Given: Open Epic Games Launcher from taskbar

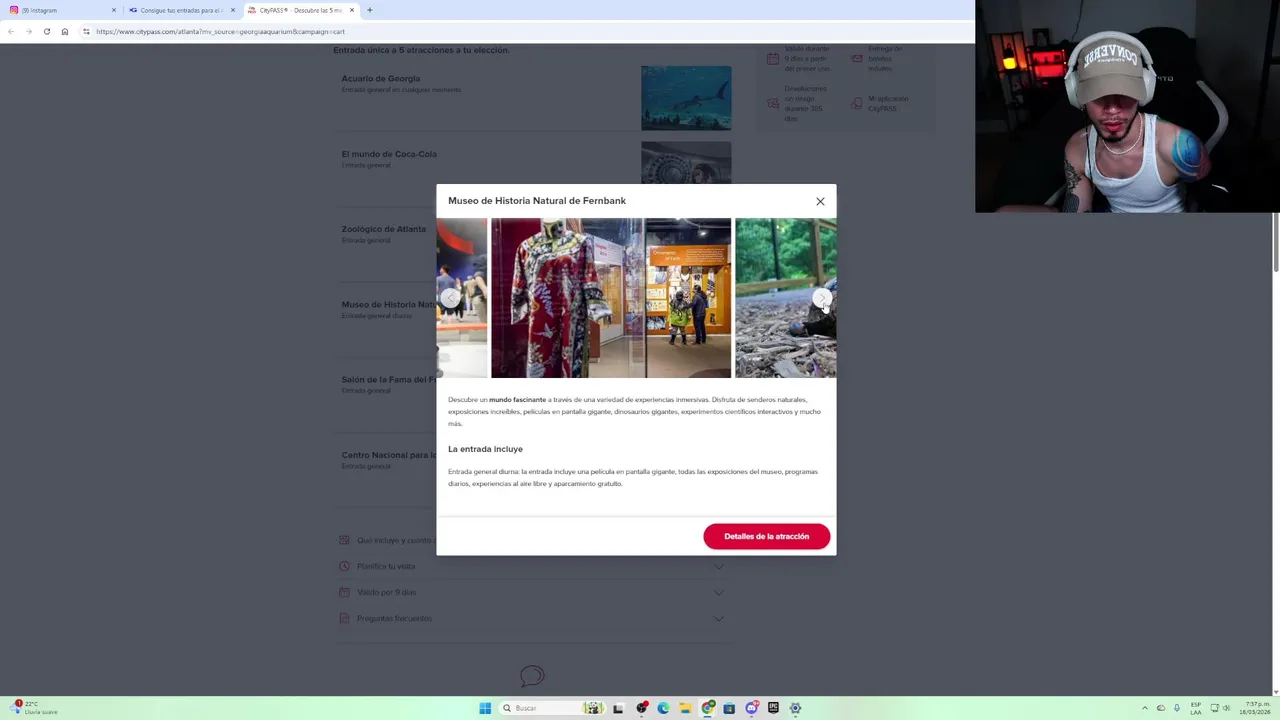Looking at the screenshot, I should point(773,708).
